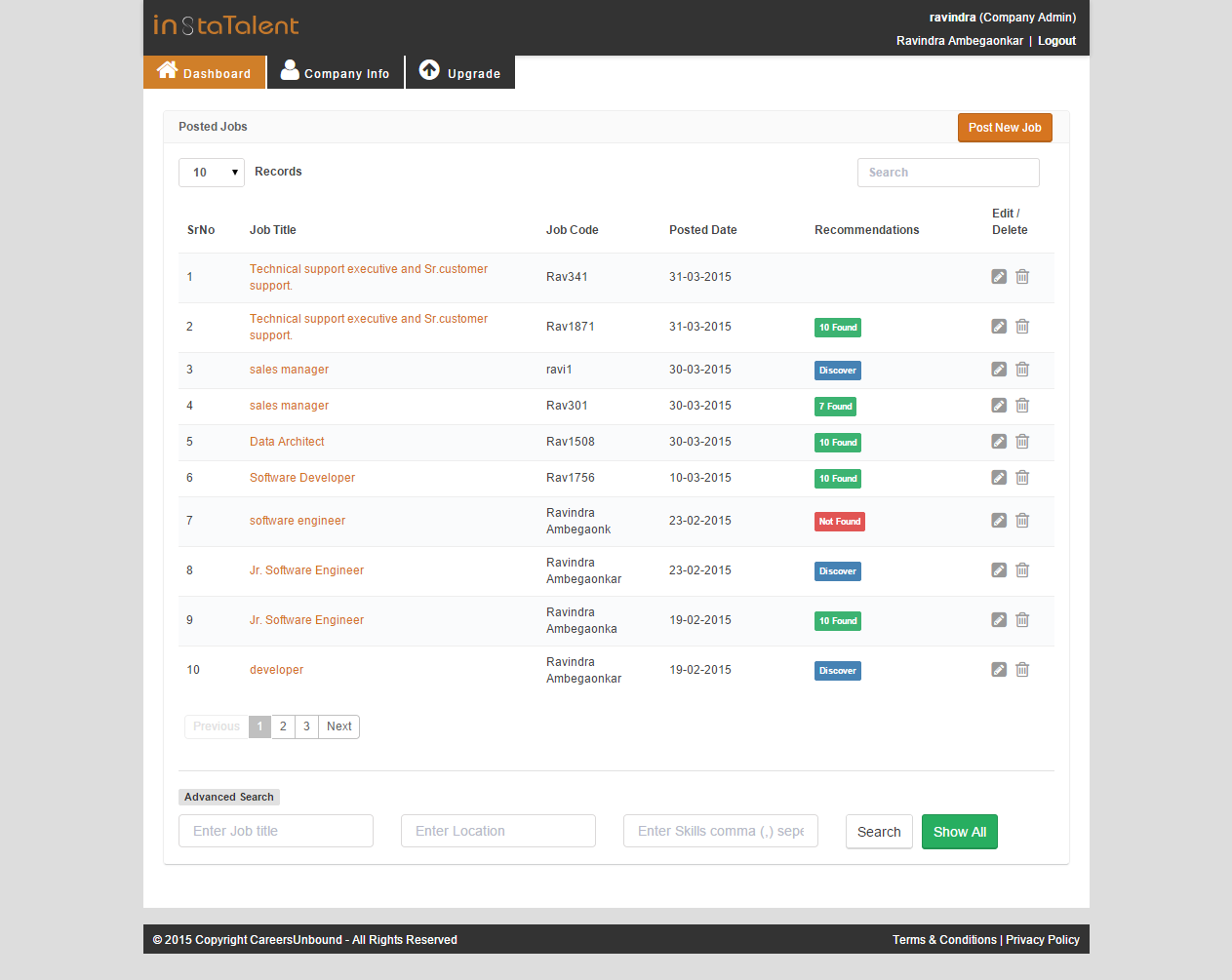Edit the ravi1 sales manager job
1232x980 pixels.
click(x=999, y=370)
